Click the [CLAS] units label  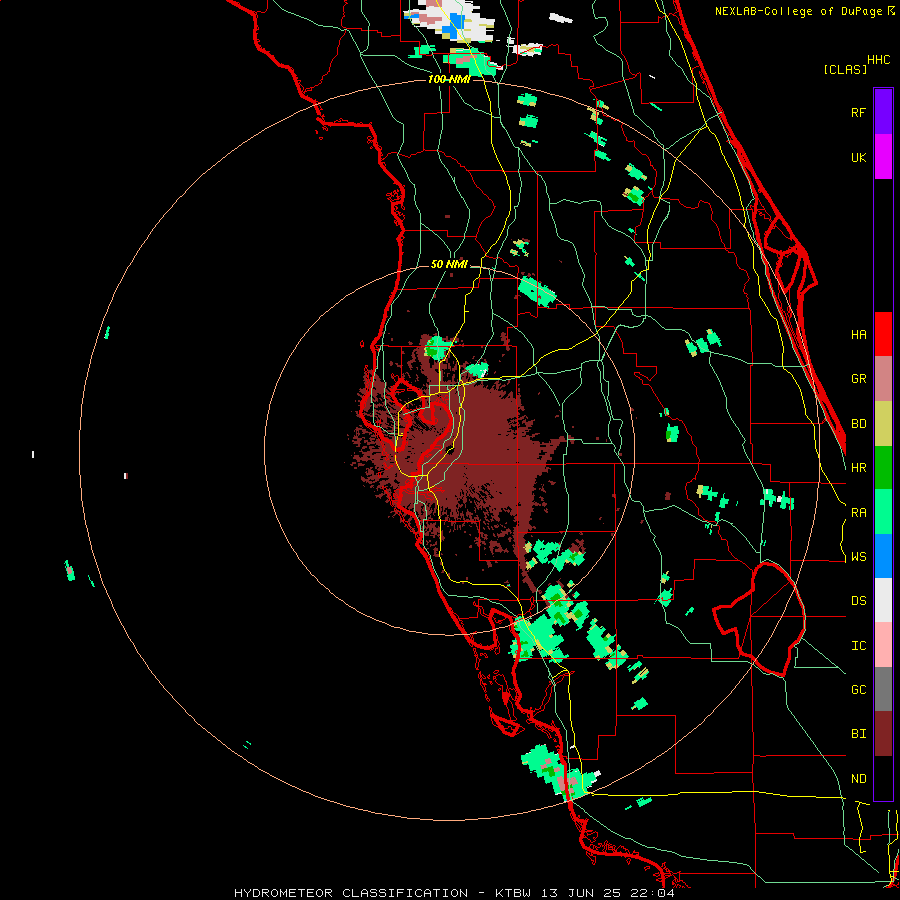pos(845,69)
